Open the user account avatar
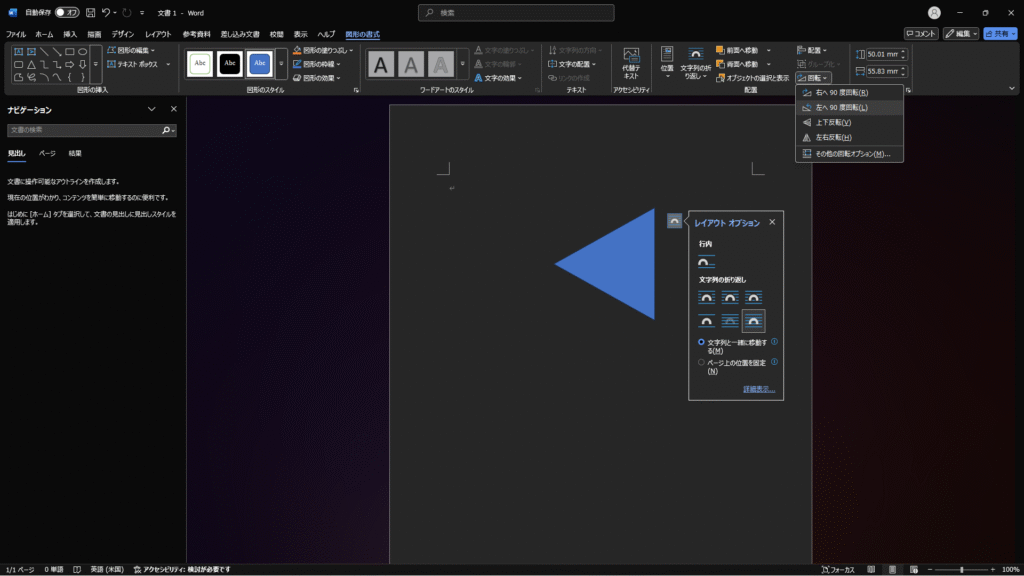 point(934,12)
